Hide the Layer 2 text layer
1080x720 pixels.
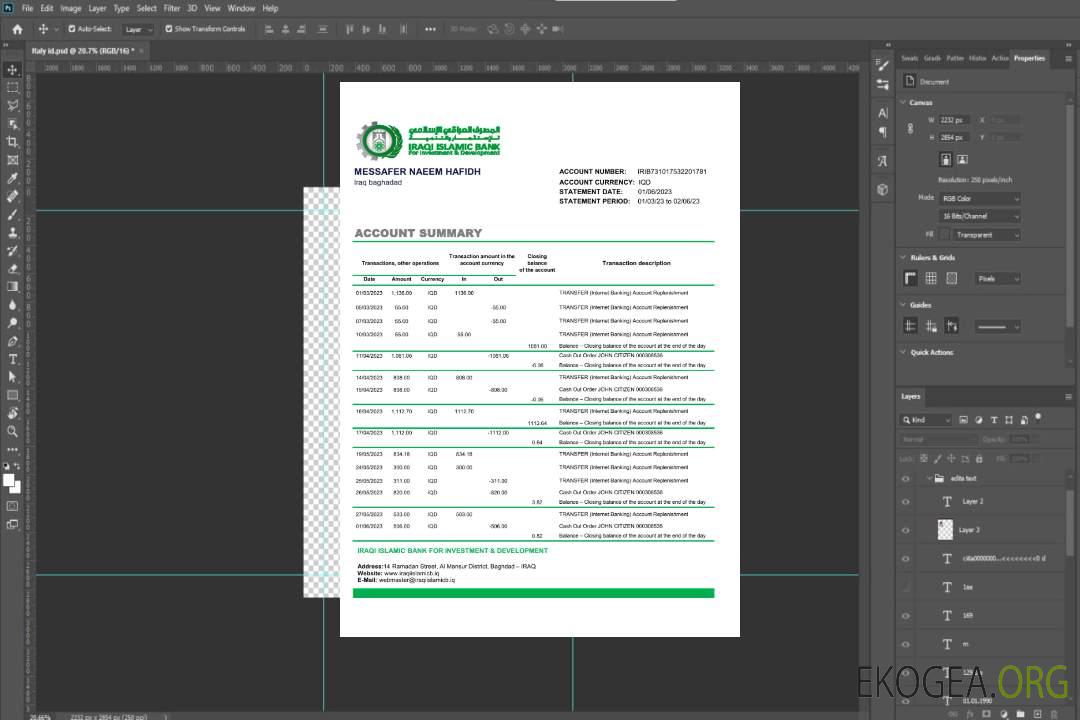click(x=906, y=502)
